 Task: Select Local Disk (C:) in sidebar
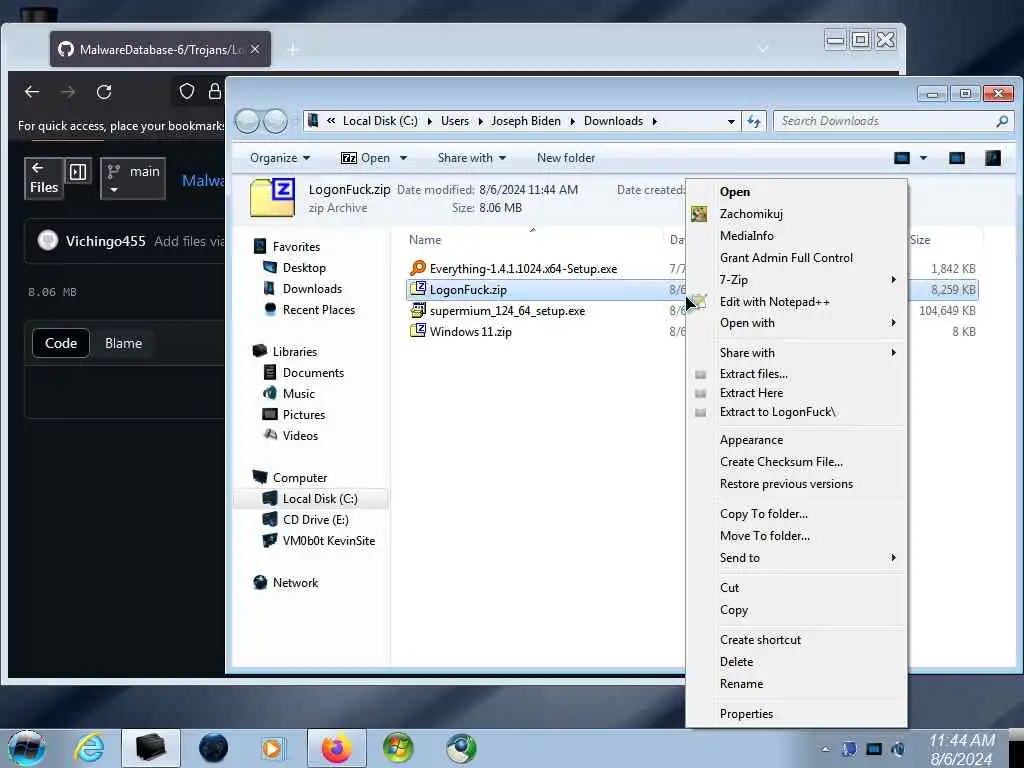tap(320, 499)
